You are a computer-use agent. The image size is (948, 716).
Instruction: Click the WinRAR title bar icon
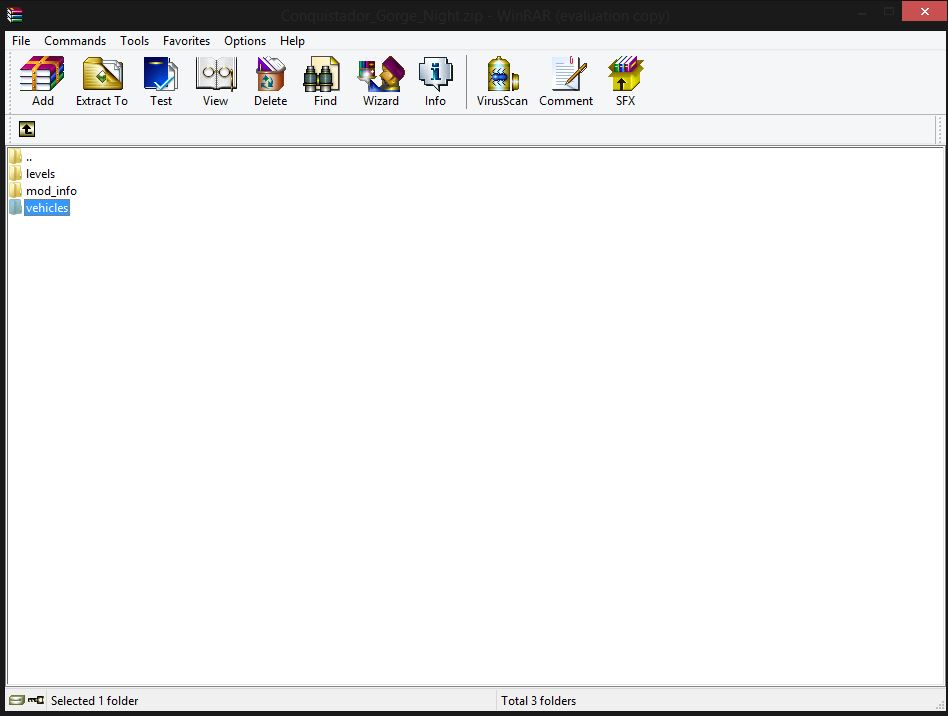[15, 15]
